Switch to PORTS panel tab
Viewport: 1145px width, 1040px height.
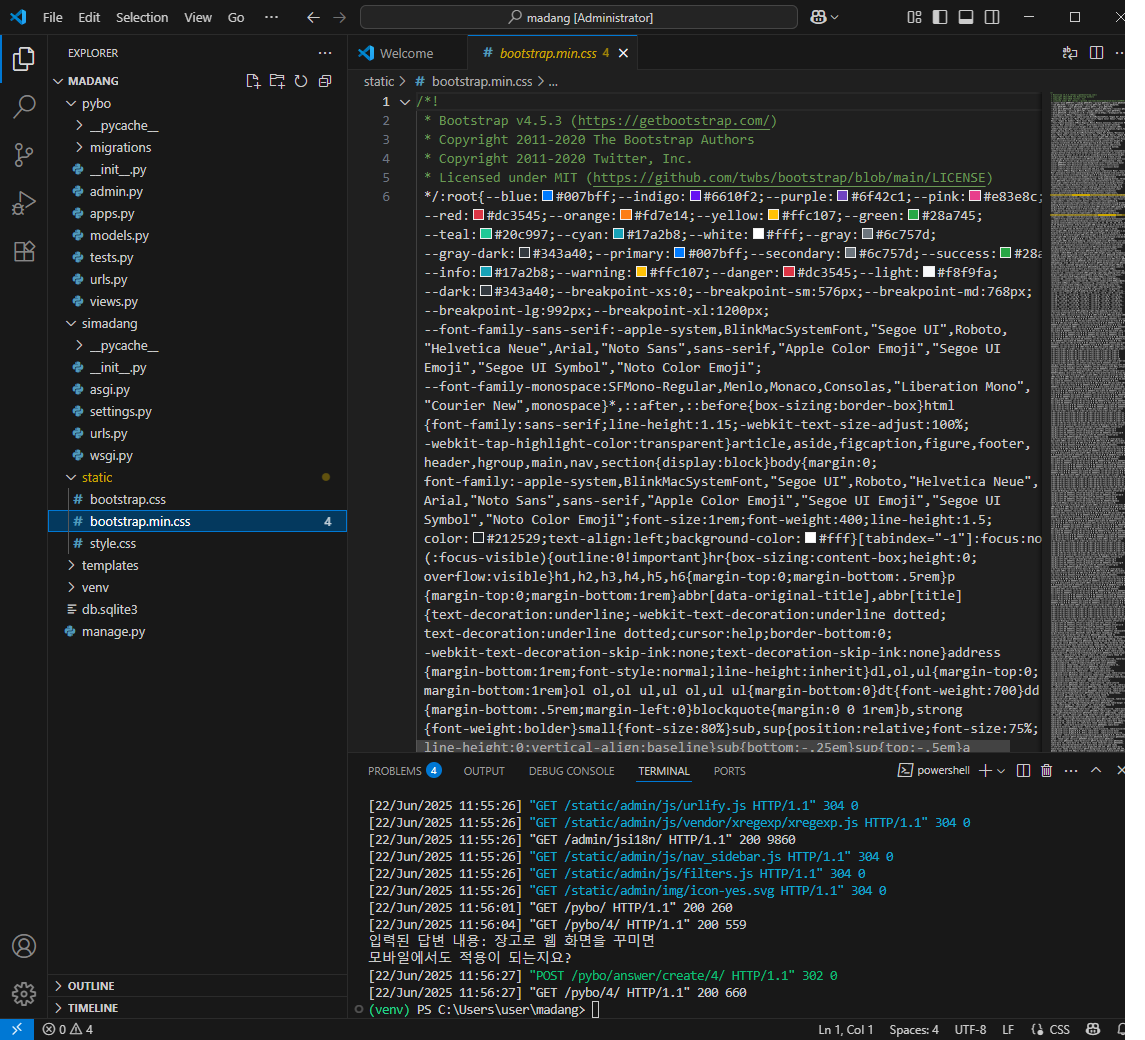(x=729, y=771)
